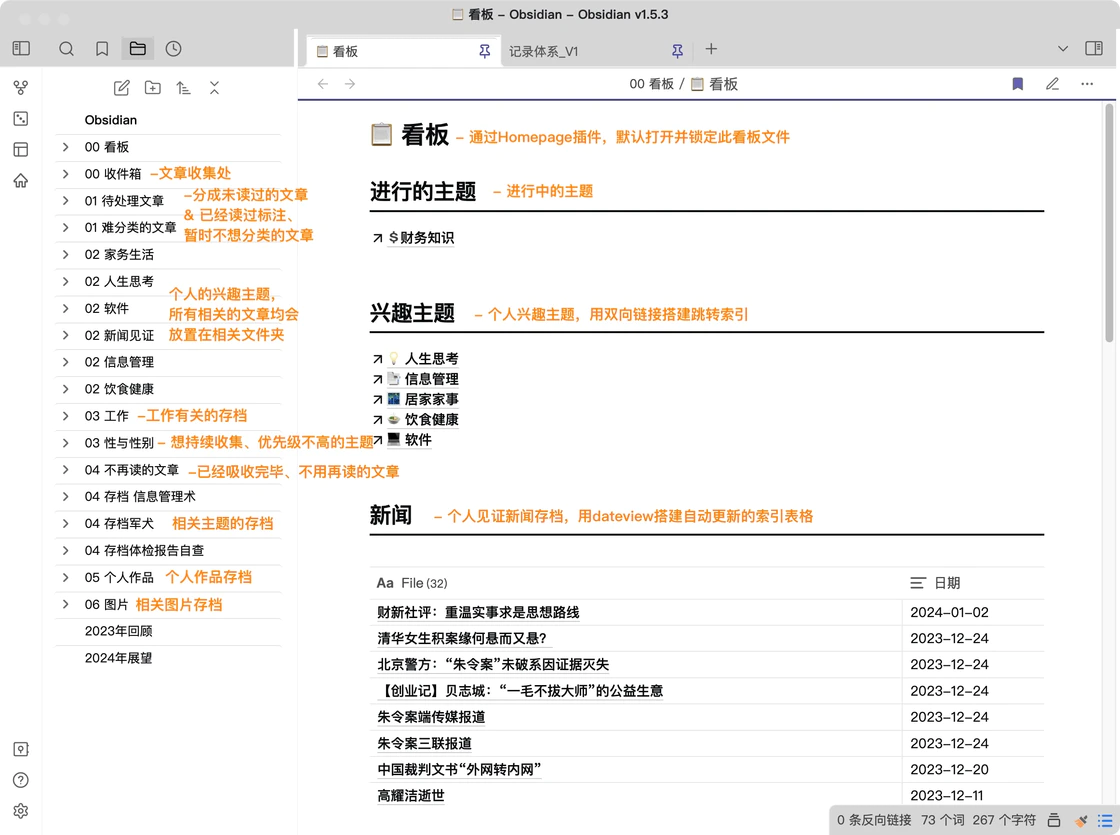Unpin the 看板 tab
The height and width of the screenshot is (835, 1120).
tap(485, 51)
